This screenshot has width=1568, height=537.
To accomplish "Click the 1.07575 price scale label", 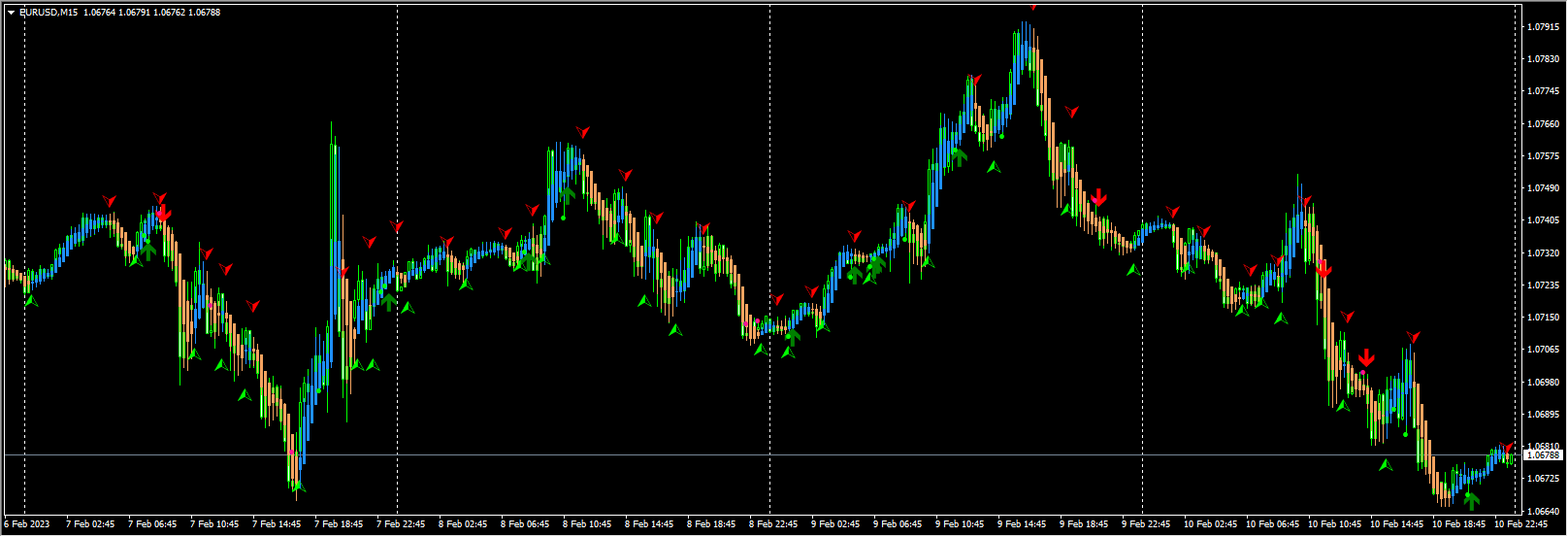I will pos(1543,156).
